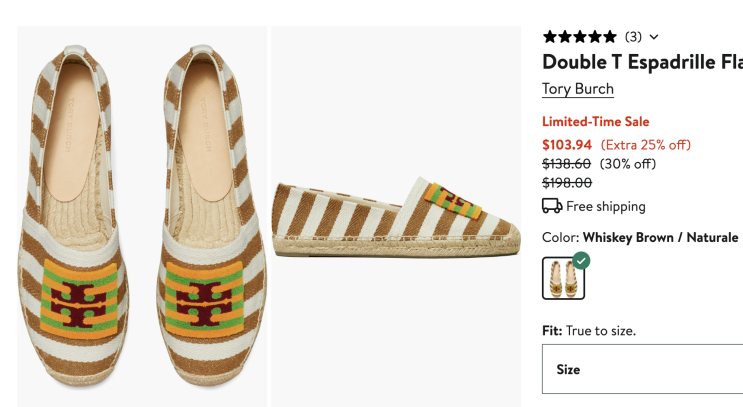743x407 pixels.
Task: Expand the reviews chevron beside (3)
Action: tap(654, 37)
